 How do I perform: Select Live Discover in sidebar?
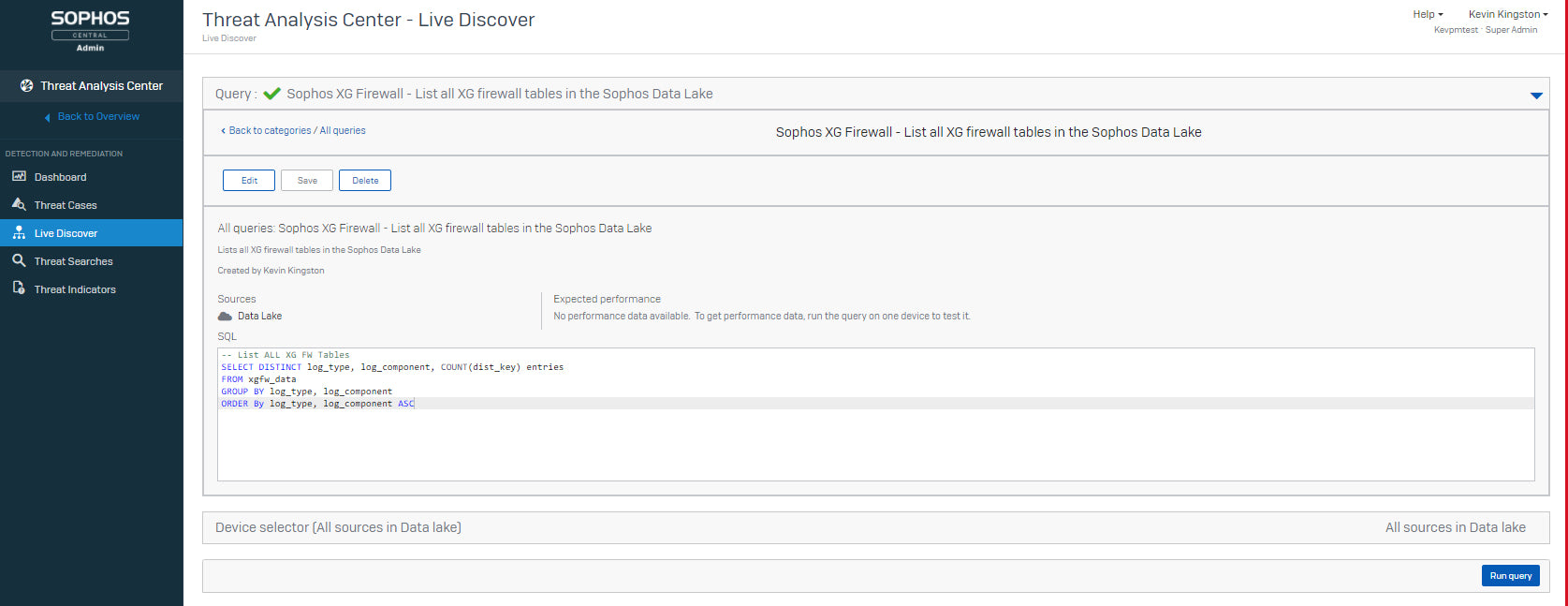click(92, 233)
